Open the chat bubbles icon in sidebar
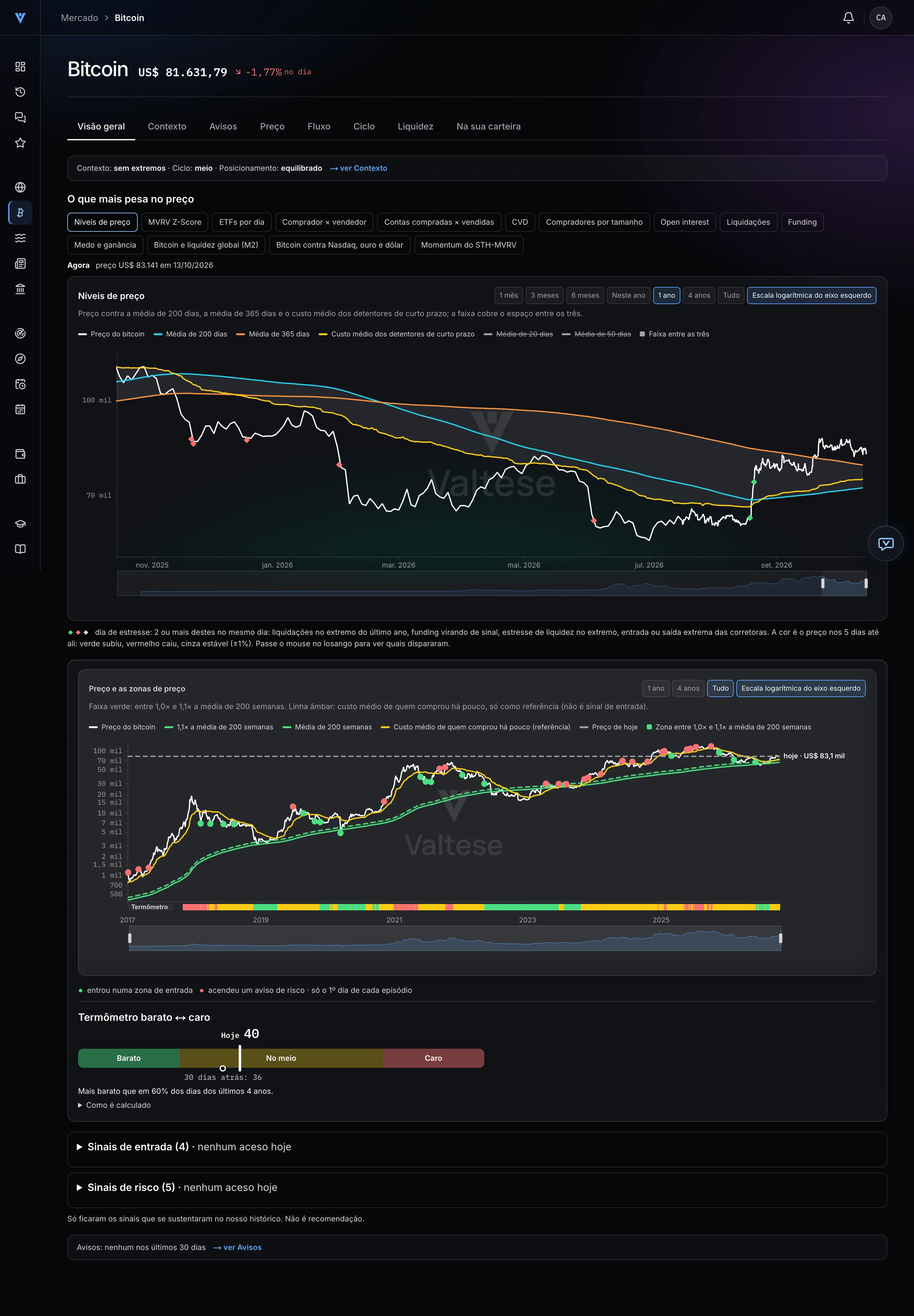Image resolution: width=914 pixels, height=1316 pixels. [20, 117]
